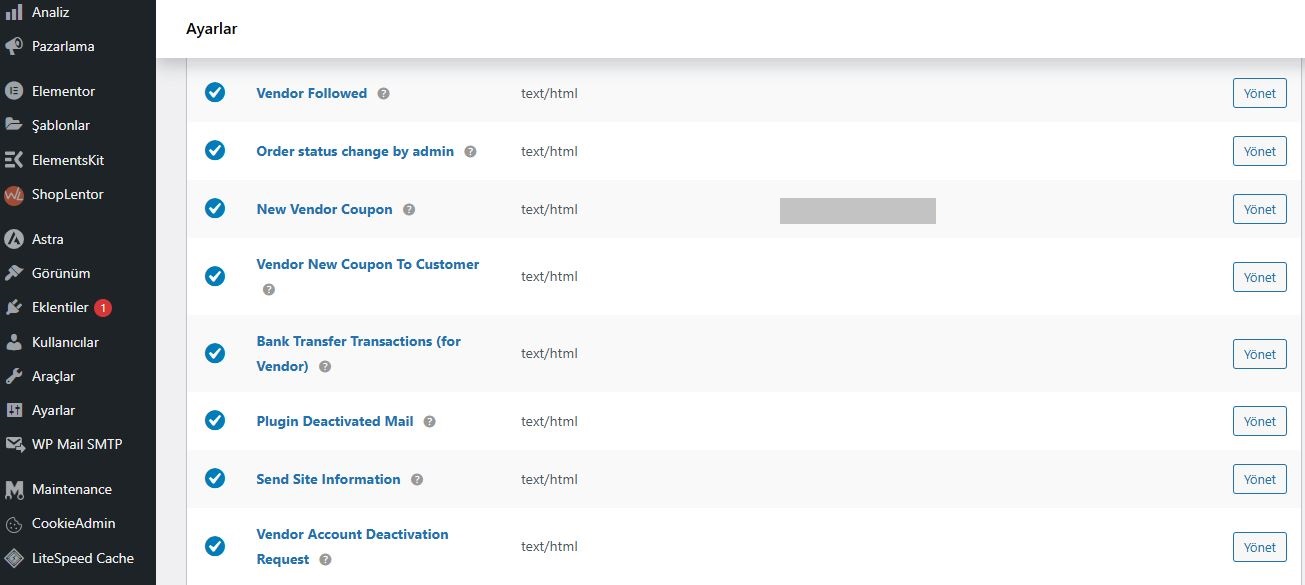Click the LiteSpeed Cache icon
This screenshot has width=1305, height=585.
coord(14,558)
